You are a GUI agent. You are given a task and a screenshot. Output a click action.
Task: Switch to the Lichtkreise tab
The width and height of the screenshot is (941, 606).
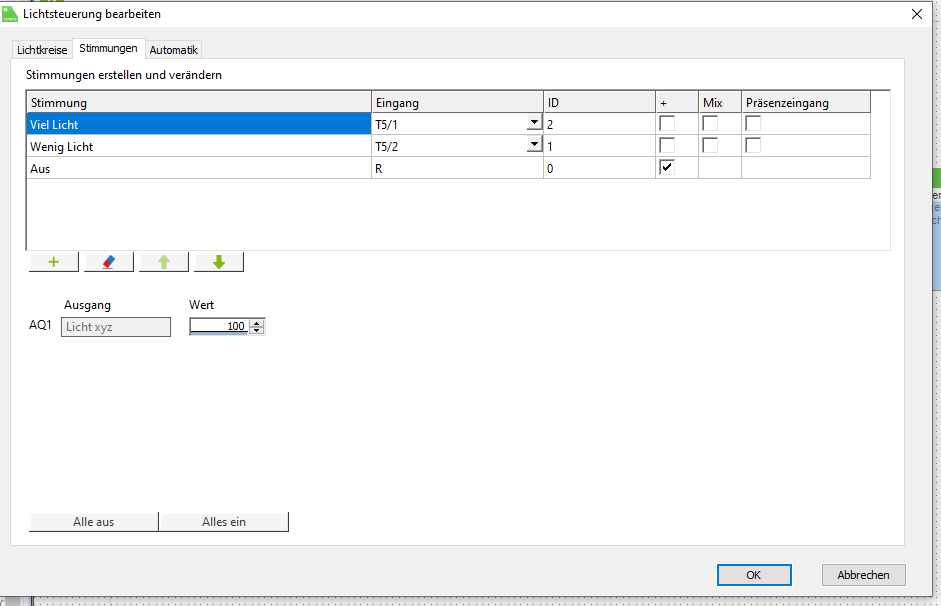(42, 50)
